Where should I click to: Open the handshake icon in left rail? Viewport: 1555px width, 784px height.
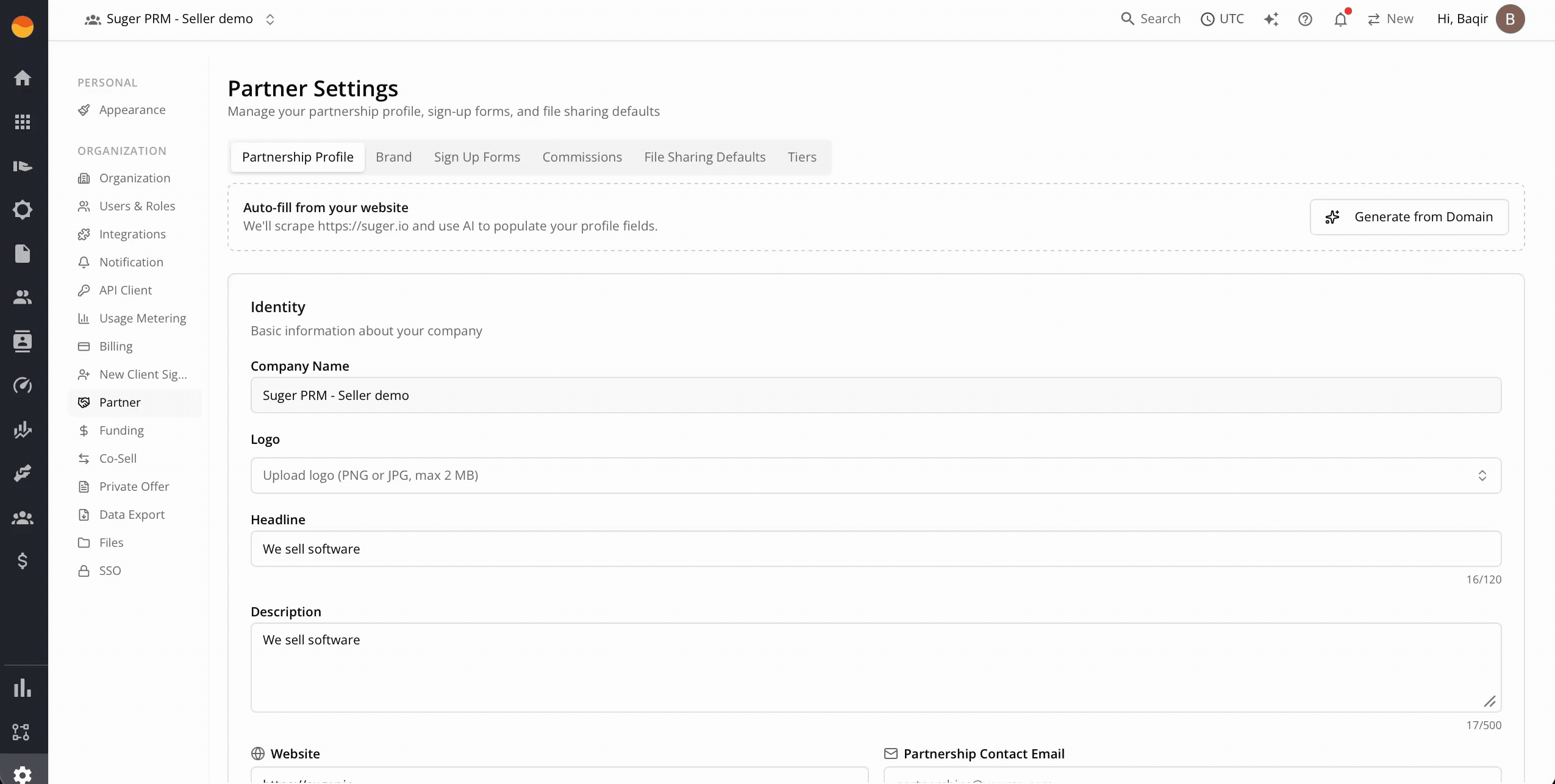[23, 473]
